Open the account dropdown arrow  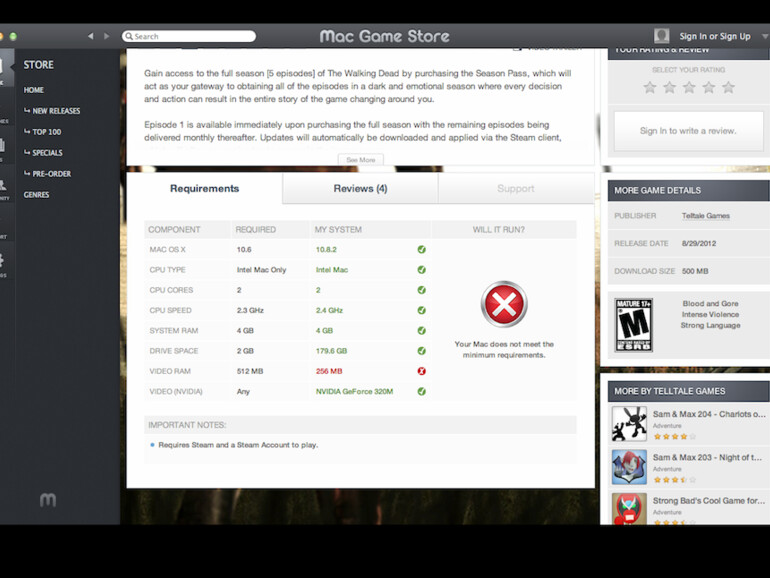point(765,36)
